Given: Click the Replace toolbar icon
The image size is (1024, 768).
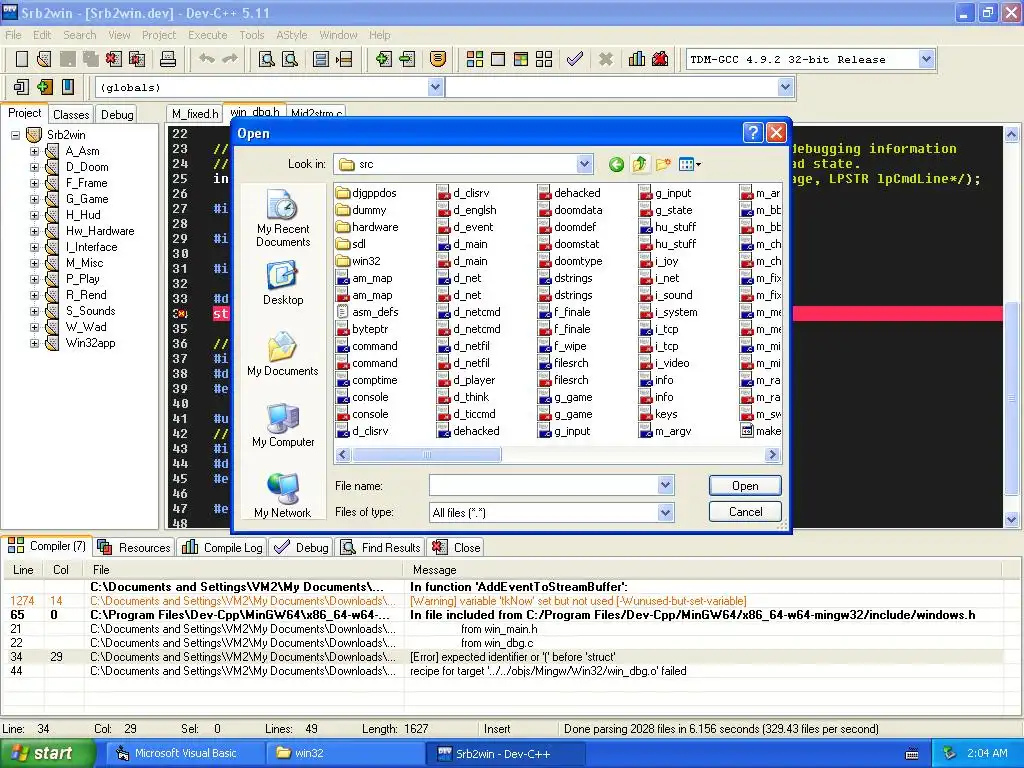Looking at the screenshot, I should click(290, 59).
